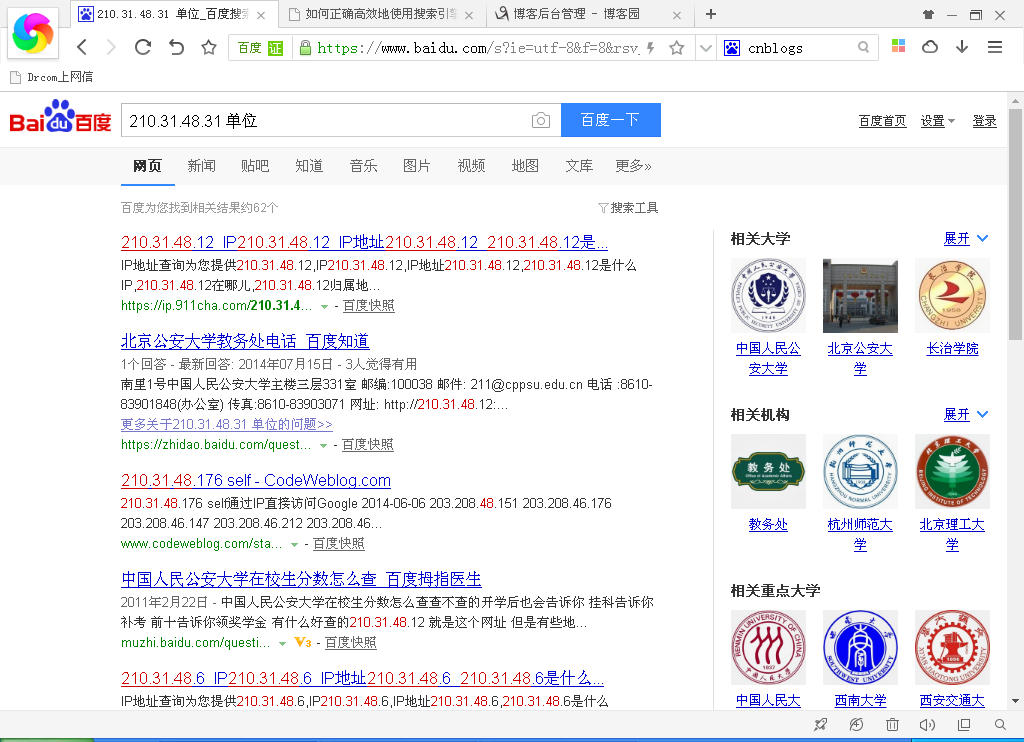Click the browser back arrow
The image size is (1024, 742).
pyautogui.click(x=82, y=47)
